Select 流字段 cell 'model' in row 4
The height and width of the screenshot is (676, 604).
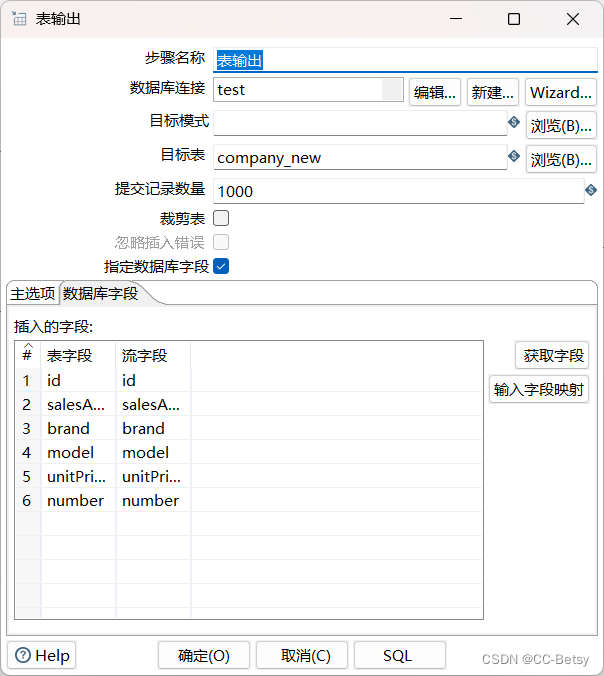tap(153, 452)
